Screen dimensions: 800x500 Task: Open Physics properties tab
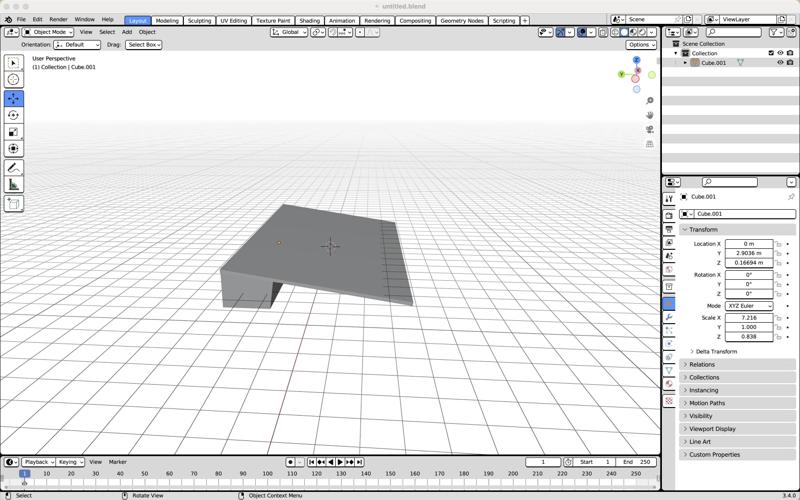tap(669, 344)
